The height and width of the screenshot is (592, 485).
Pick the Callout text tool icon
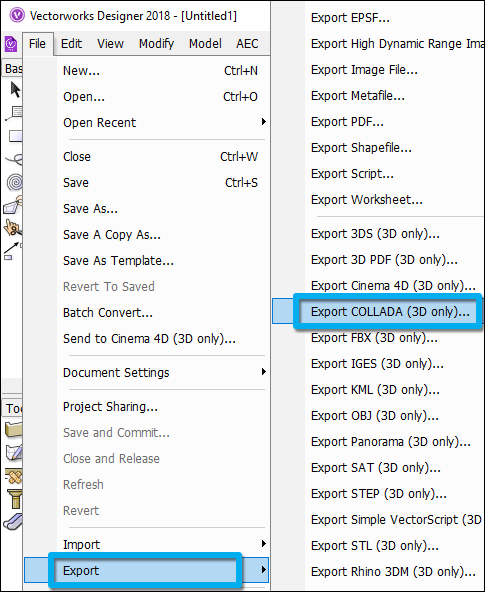14,113
